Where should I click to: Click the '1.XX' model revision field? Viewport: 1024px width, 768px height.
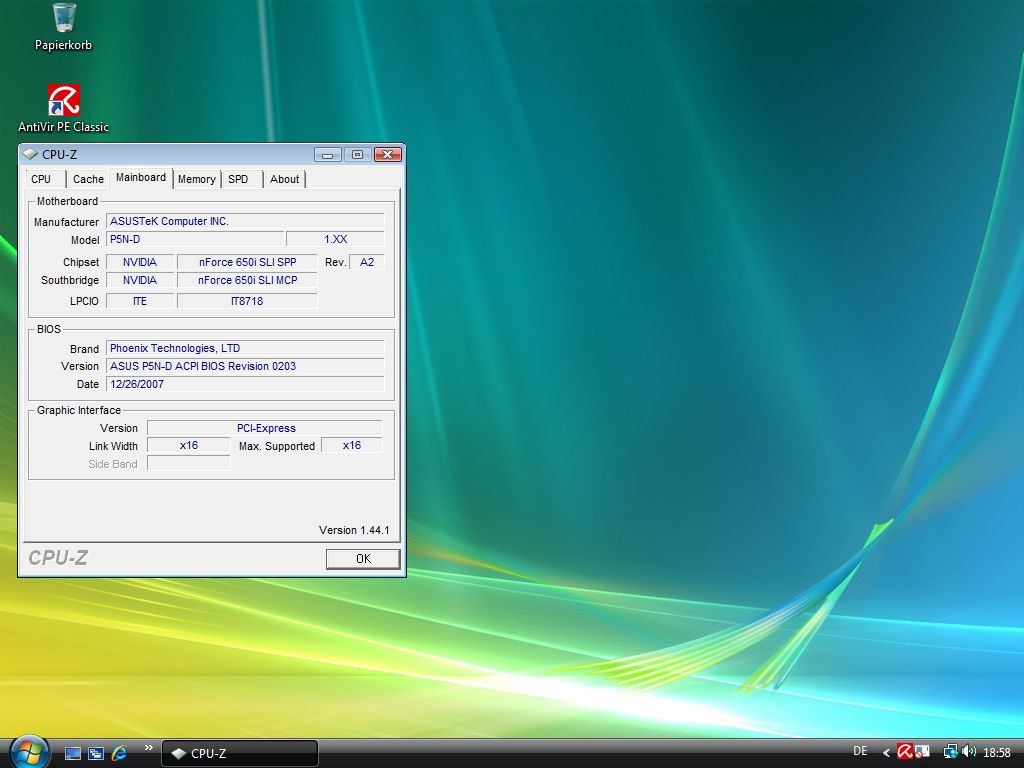click(335, 239)
